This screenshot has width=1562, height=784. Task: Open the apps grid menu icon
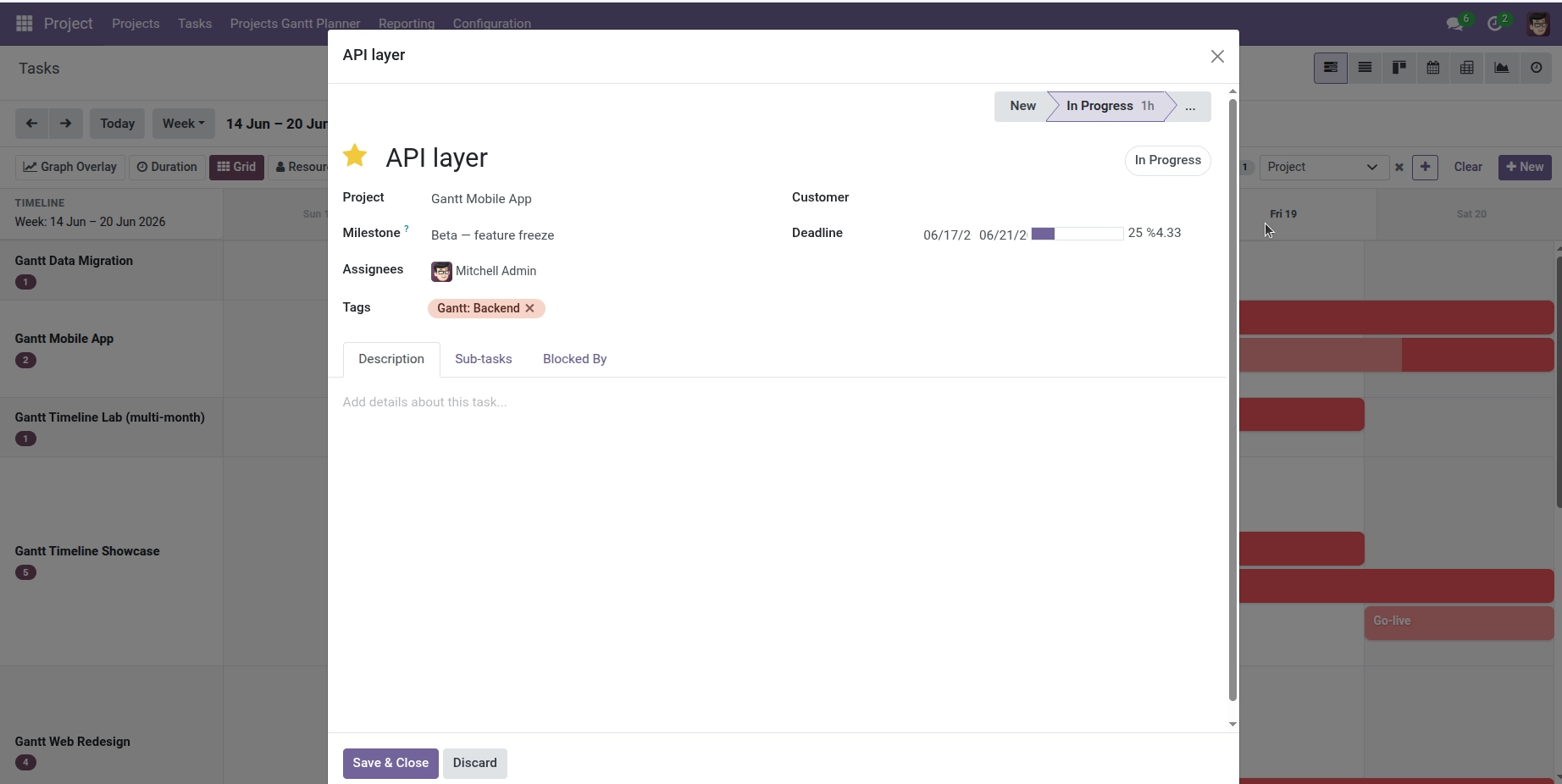25,24
